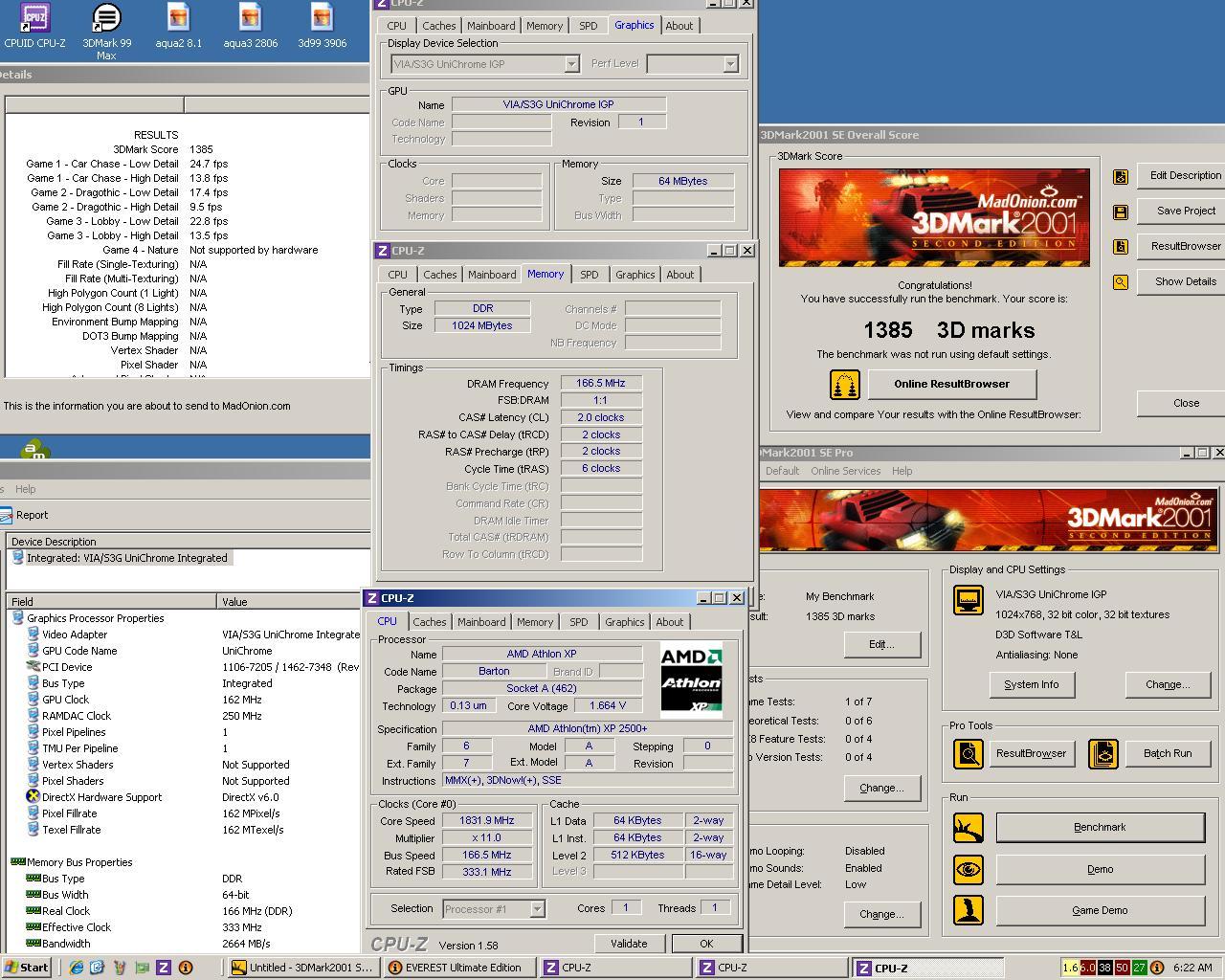Launch Internet Explorer from quick launch

coord(76,968)
